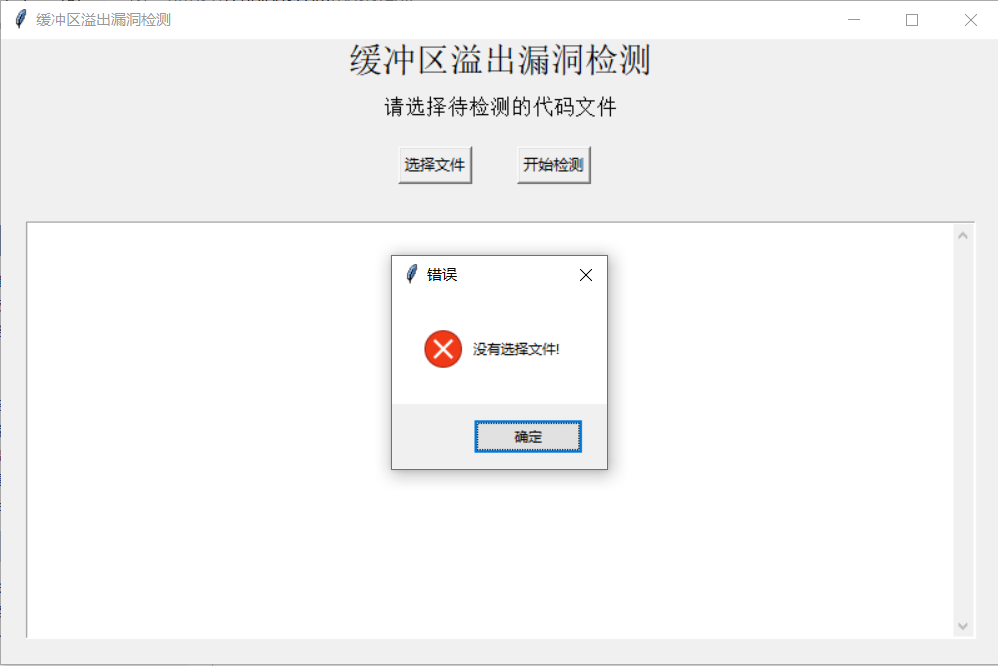Click the 没有选择文件! message text
The image size is (998, 666).
[516, 349]
